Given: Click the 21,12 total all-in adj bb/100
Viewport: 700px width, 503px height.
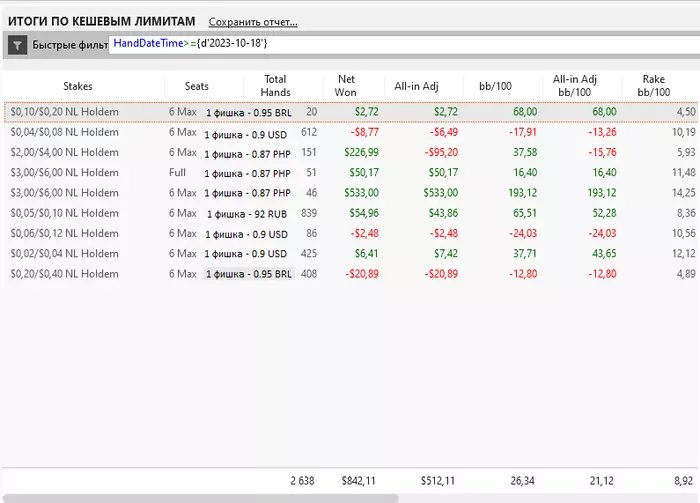Looking at the screenshot, I should pos(601,481).
